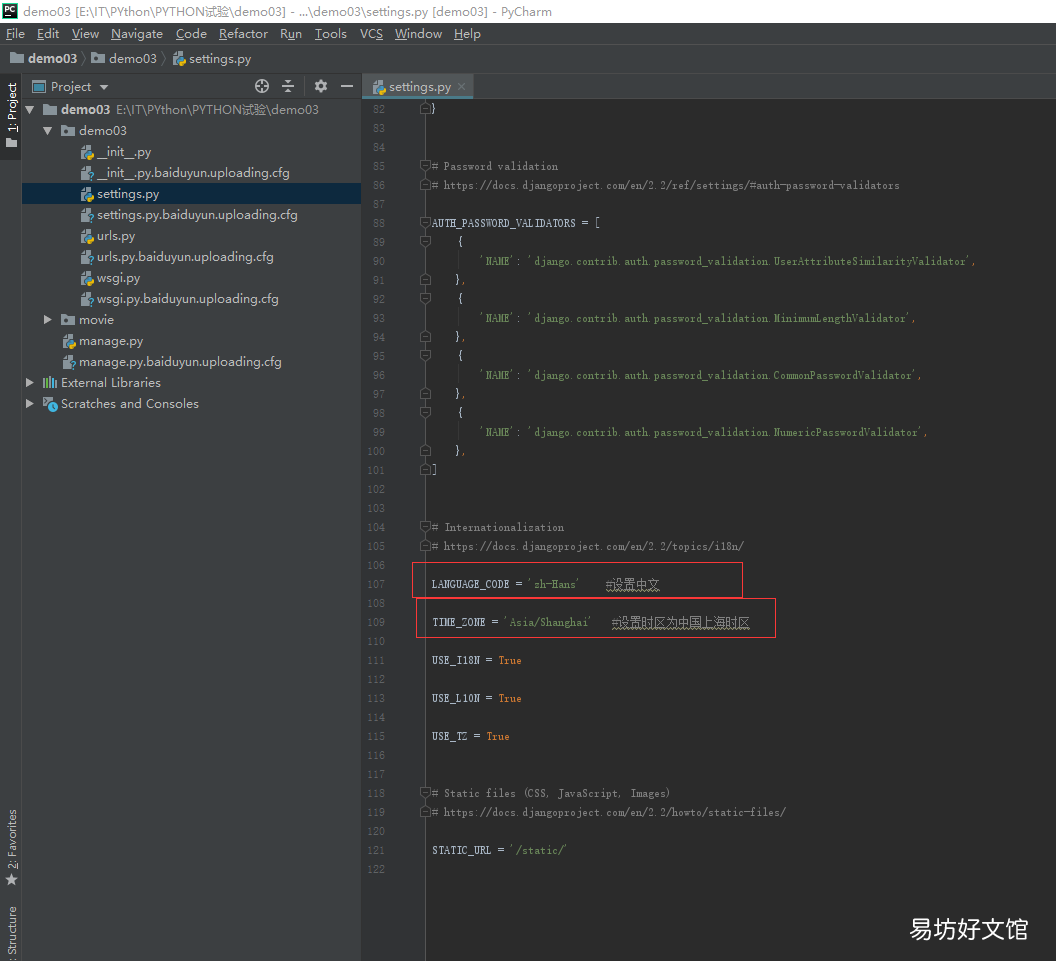Open the Project view dropdown

104,87
